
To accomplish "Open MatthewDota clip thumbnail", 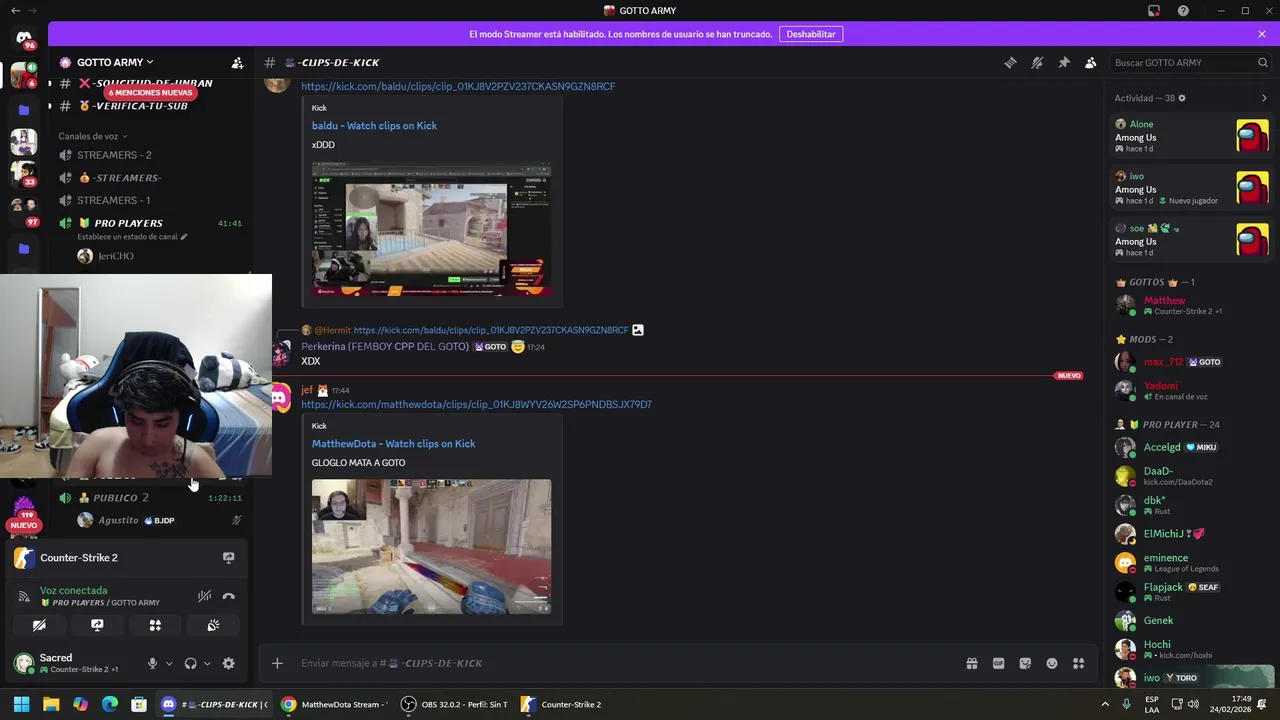I will click(x=431, y=546).
